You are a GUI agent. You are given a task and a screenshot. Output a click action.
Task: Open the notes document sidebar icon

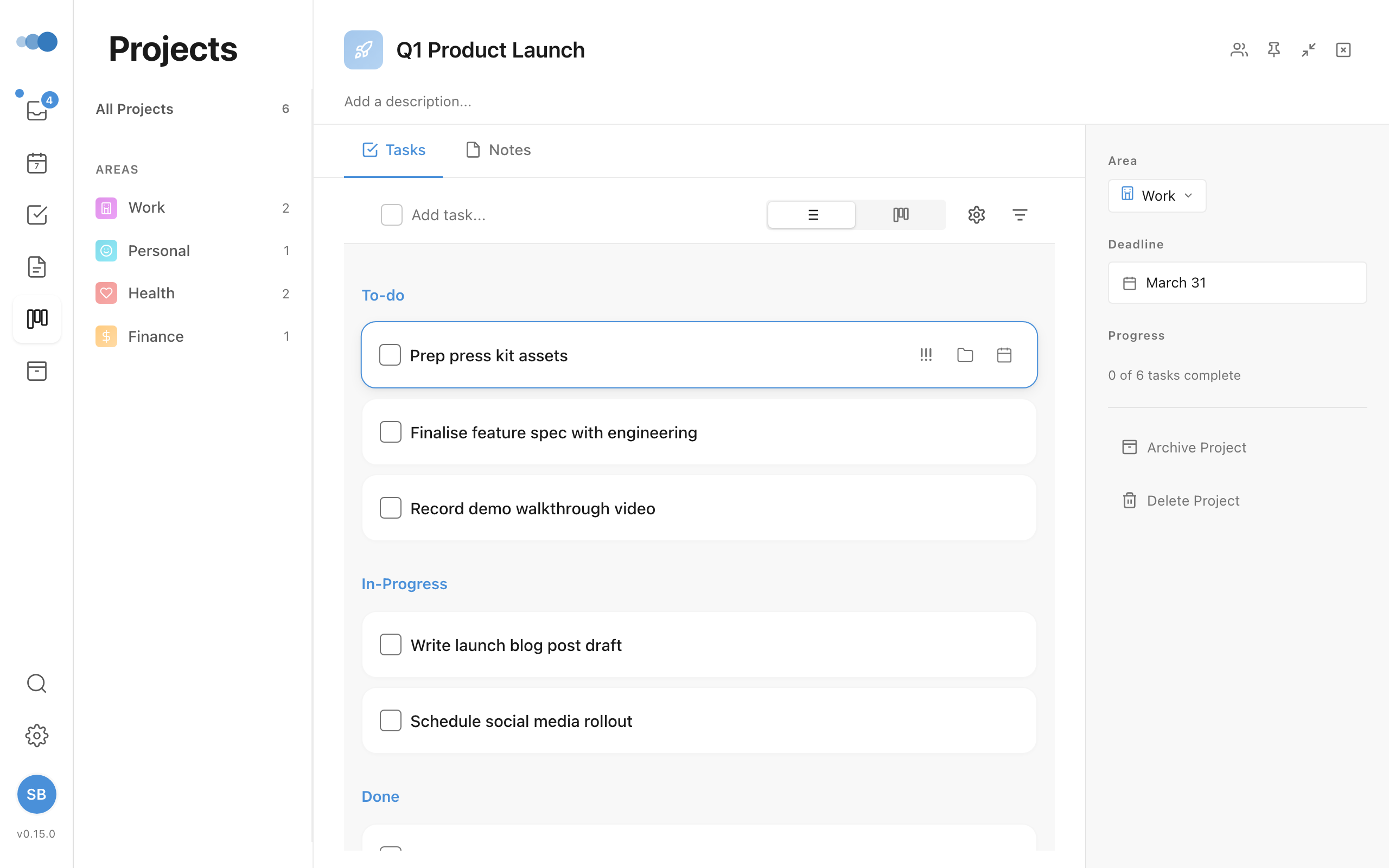coord(37,267)
